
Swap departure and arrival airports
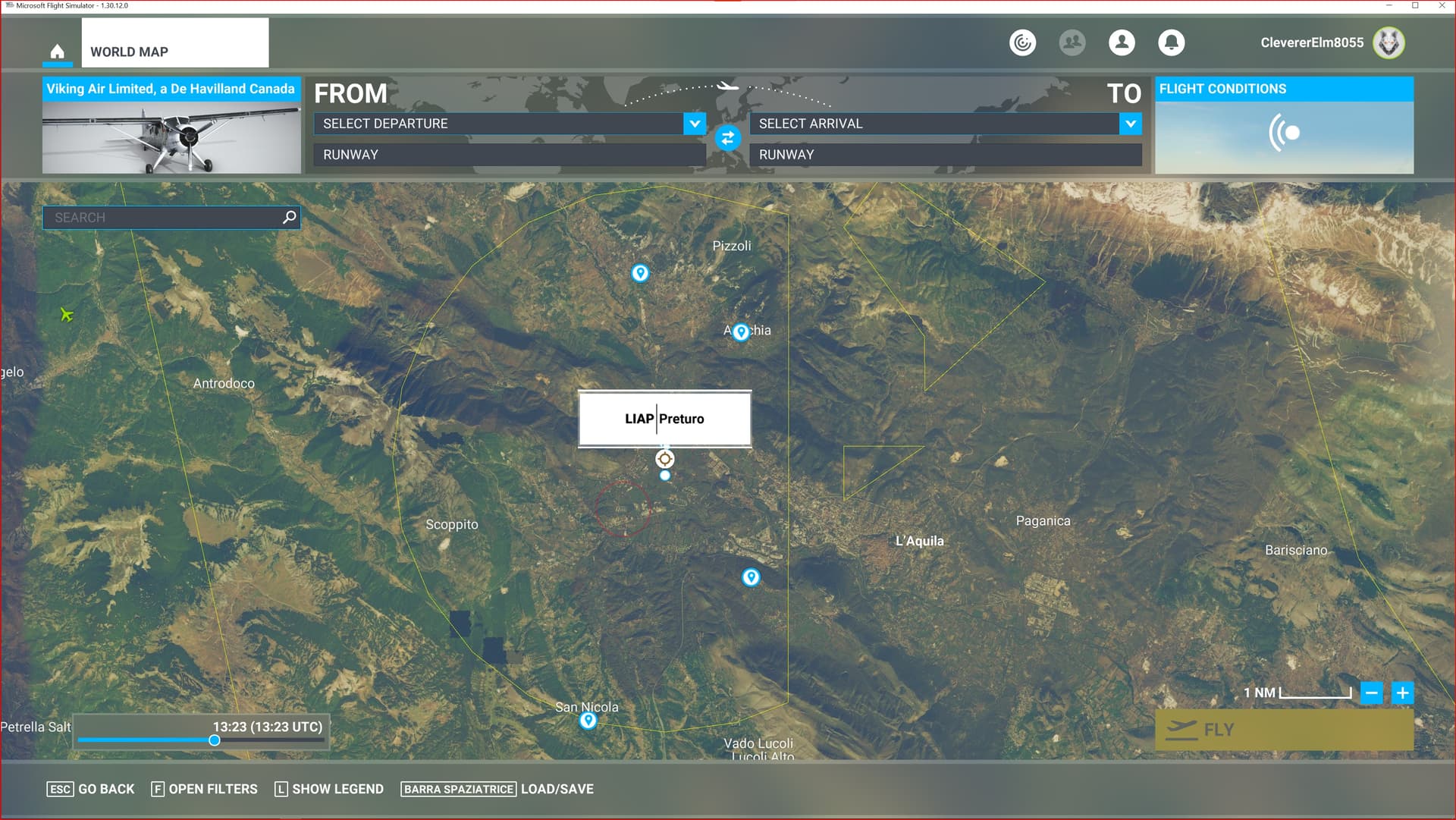coord(727,138)
